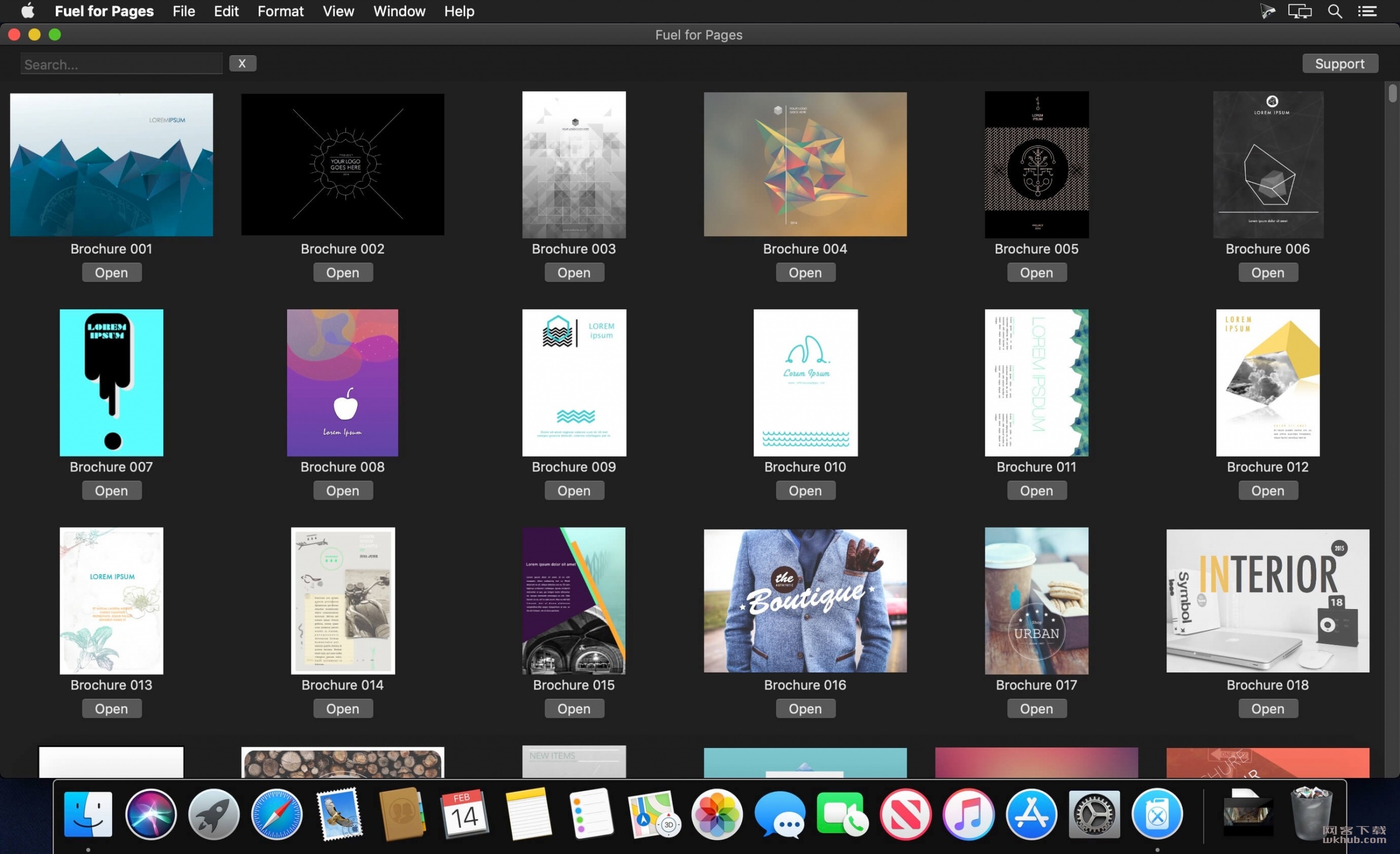
Task: Open the folder stack in dock
Action: point(1248,814)
